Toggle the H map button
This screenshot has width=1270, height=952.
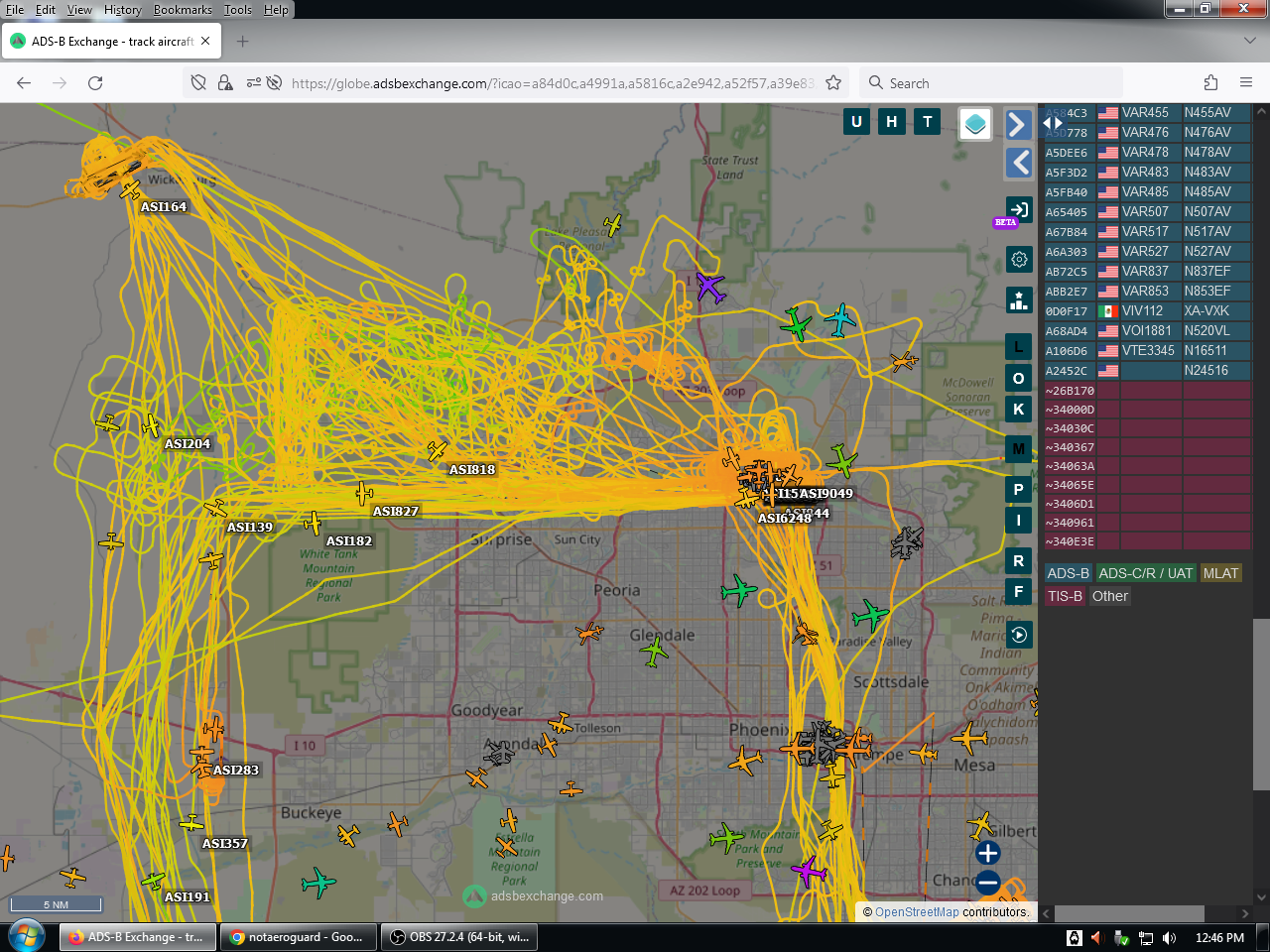[892, 121]
